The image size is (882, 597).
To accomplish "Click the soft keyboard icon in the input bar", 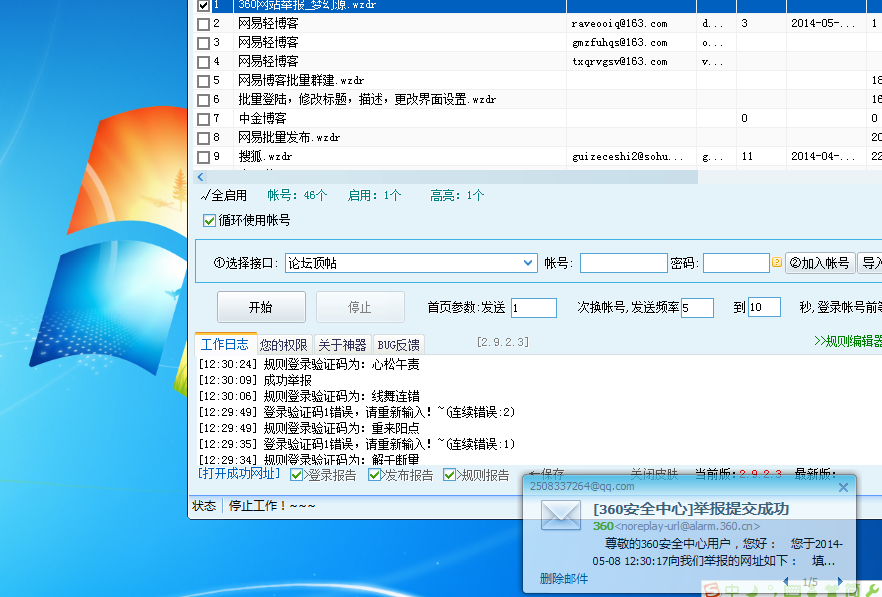I will [x=793, y=590].
